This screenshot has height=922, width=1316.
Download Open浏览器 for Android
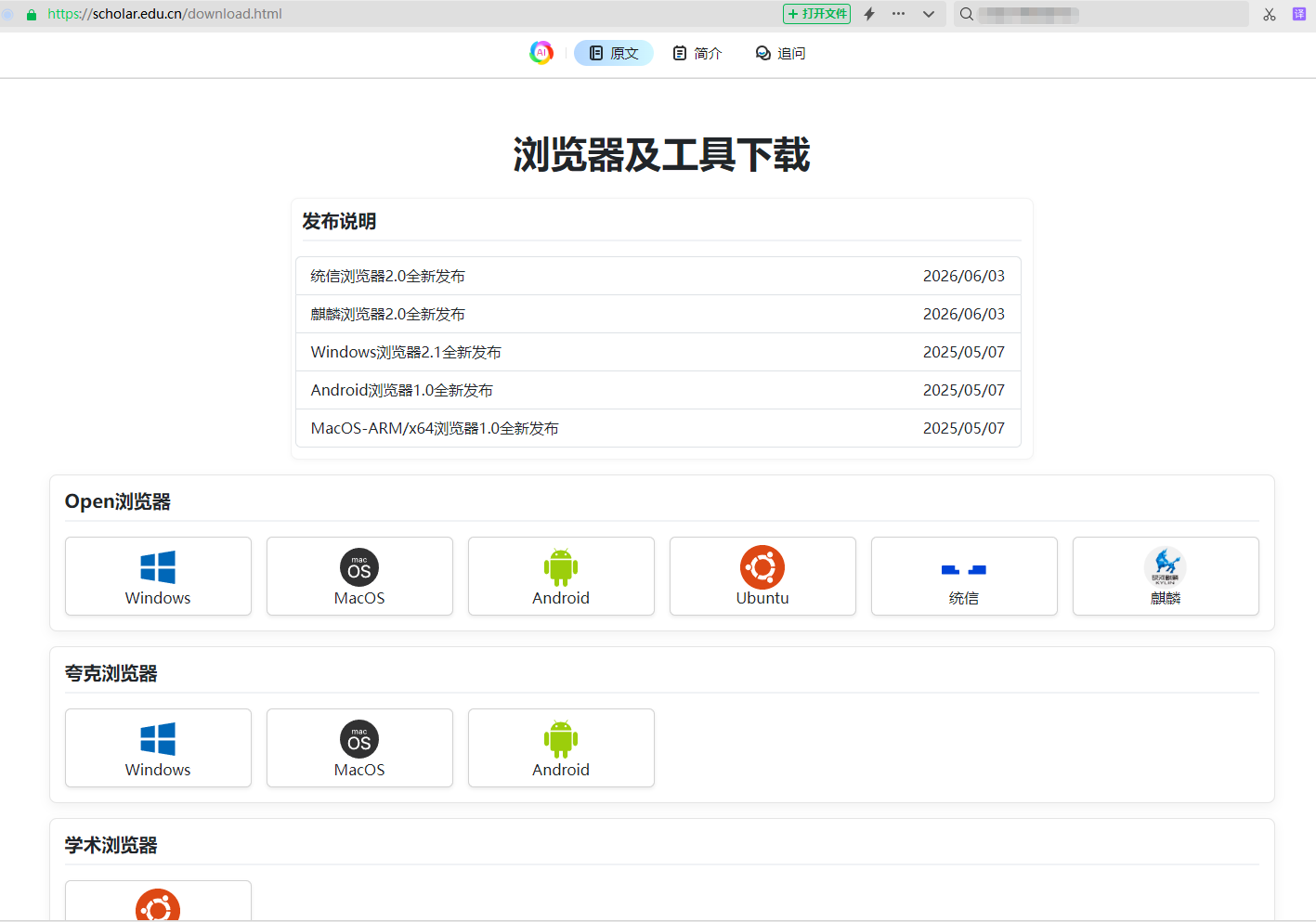point(561,576)
